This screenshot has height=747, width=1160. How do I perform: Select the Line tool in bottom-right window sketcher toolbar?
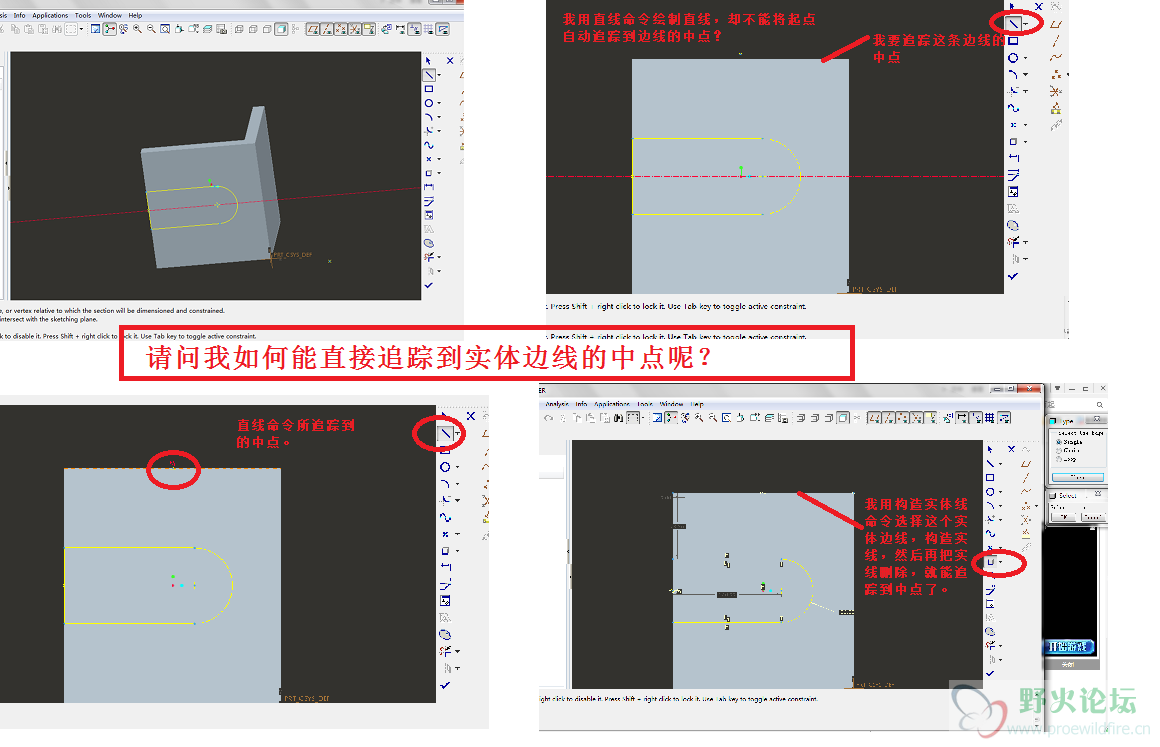click(x=990, y=464)
